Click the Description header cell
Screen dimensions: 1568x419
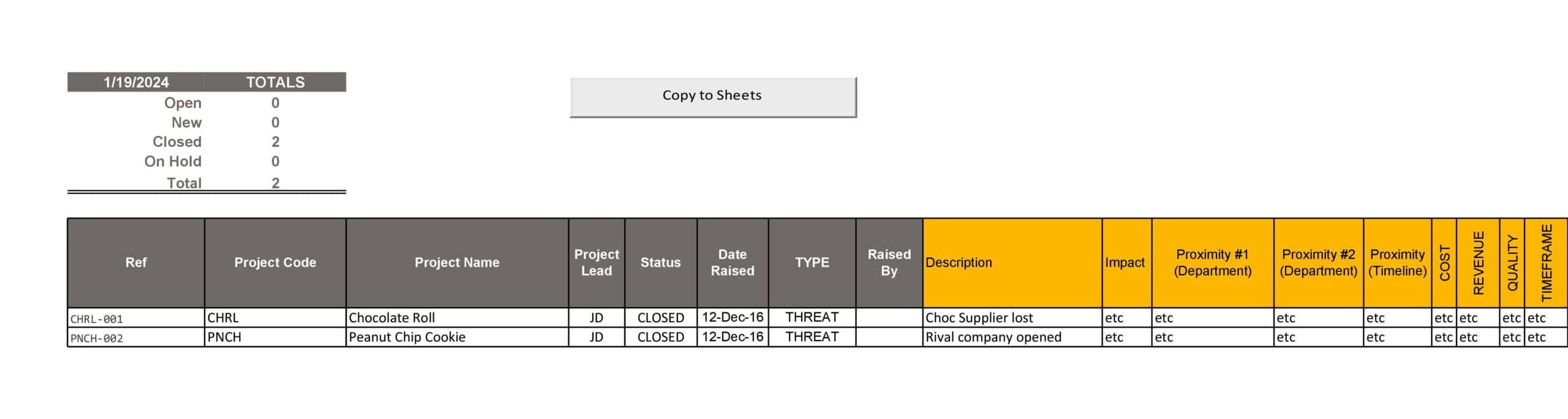[x=1012, y=263]
